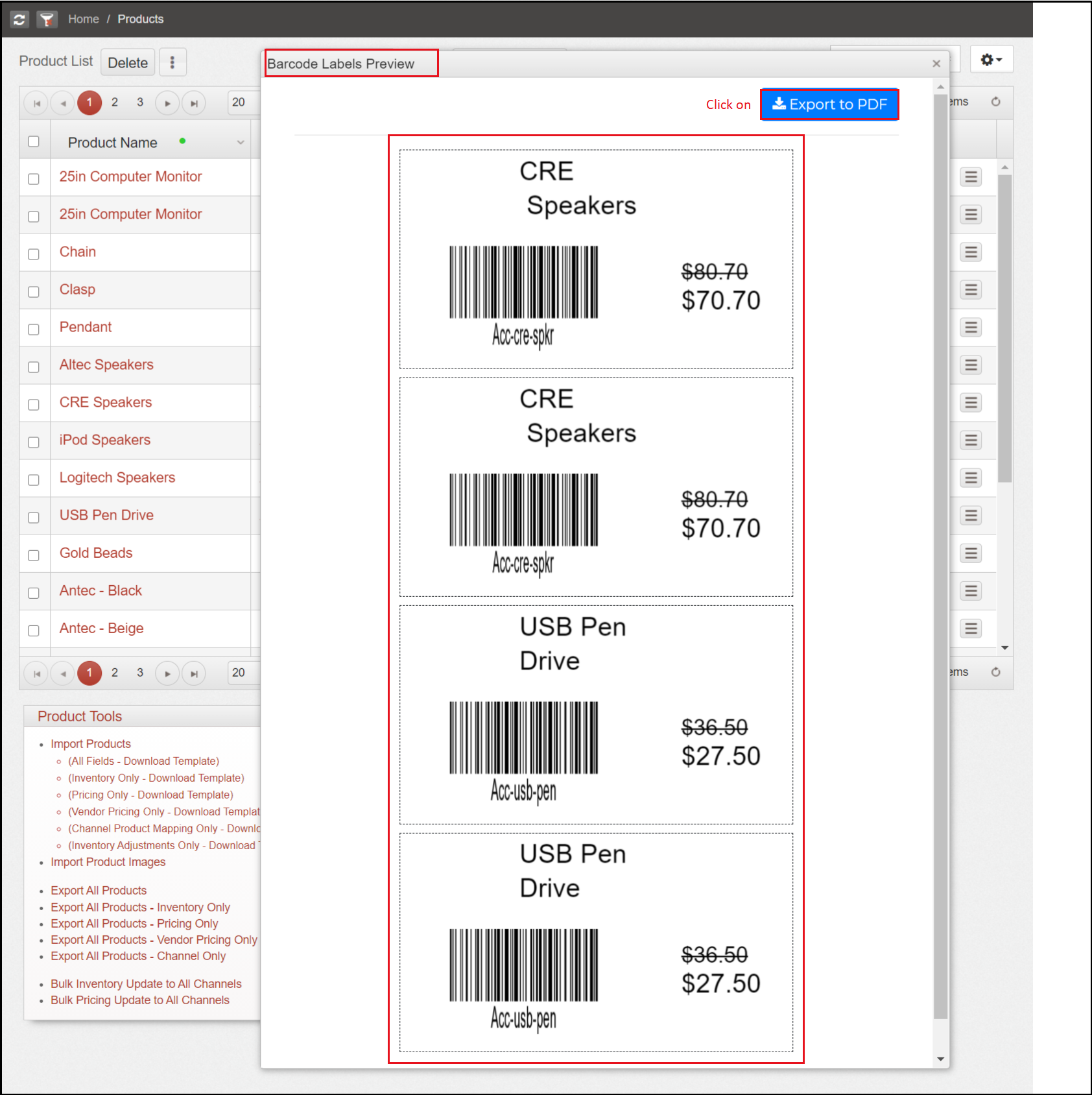Screen dimensions: 1092x1095
Task: Open row menu icon for CRE Speakers row
Action: click(971, 403)
